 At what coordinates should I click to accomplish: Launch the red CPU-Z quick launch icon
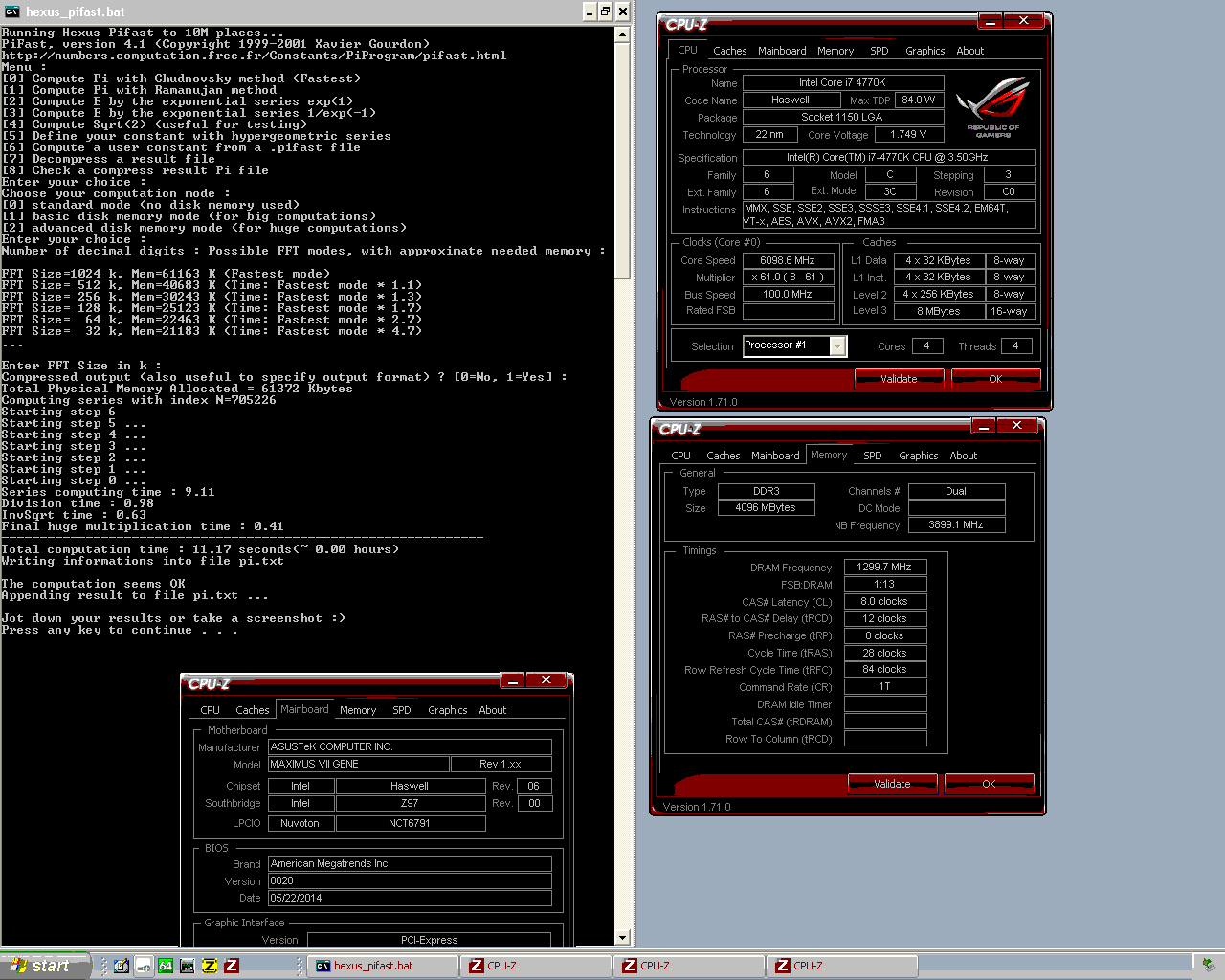232,966
